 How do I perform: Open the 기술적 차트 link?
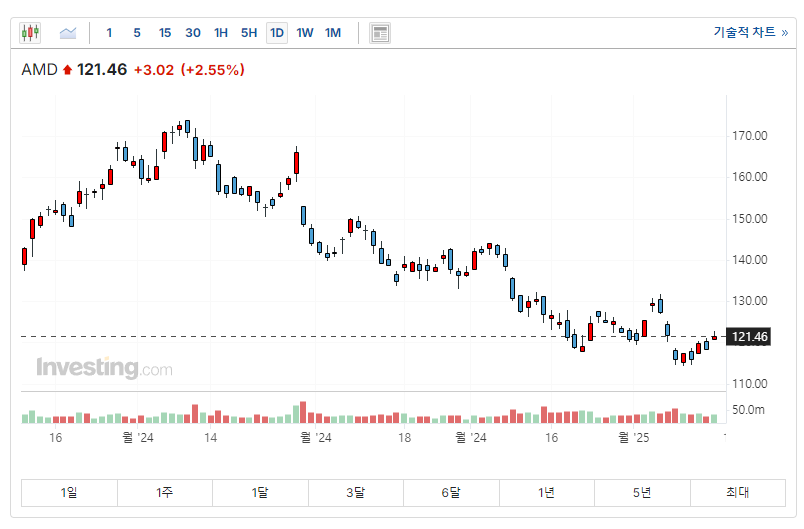[751, 32]
